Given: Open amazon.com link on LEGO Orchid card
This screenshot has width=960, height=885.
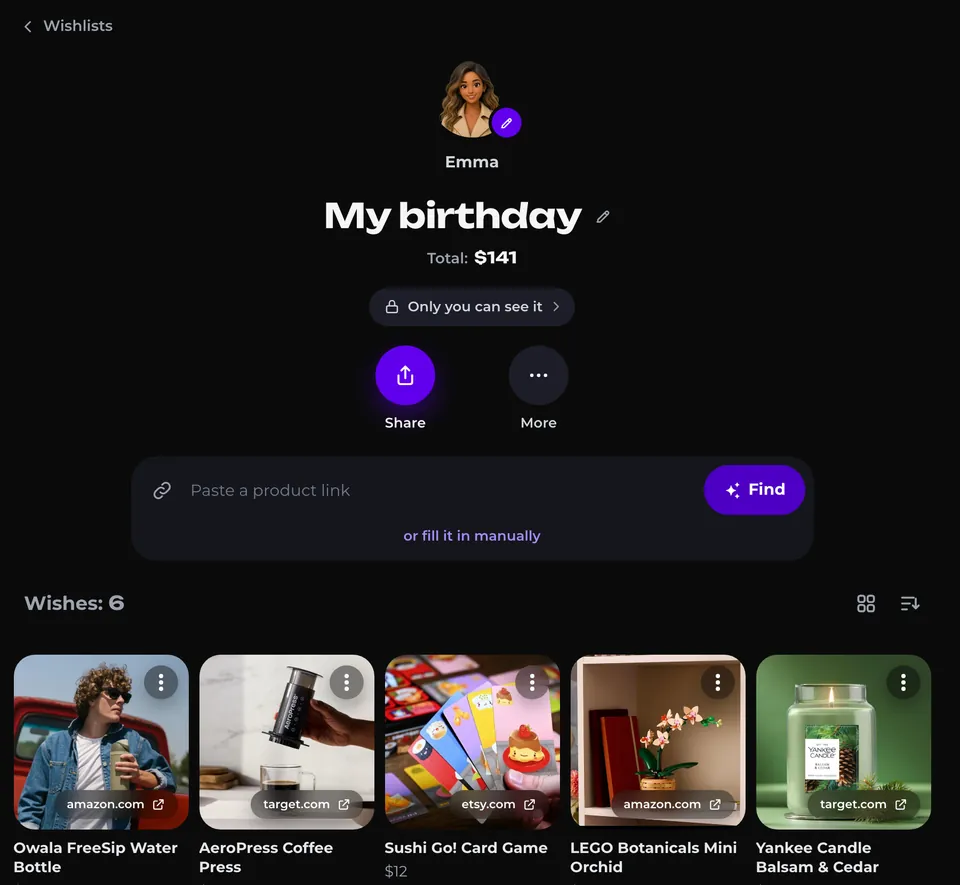Looking at the screenshot, I should coord(672,804).
